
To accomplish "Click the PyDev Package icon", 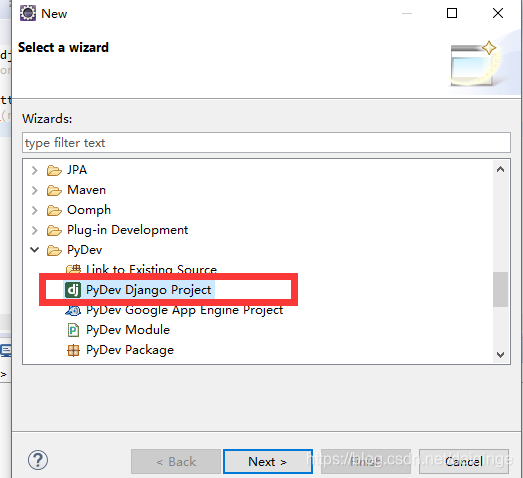I will coord(73,350).
